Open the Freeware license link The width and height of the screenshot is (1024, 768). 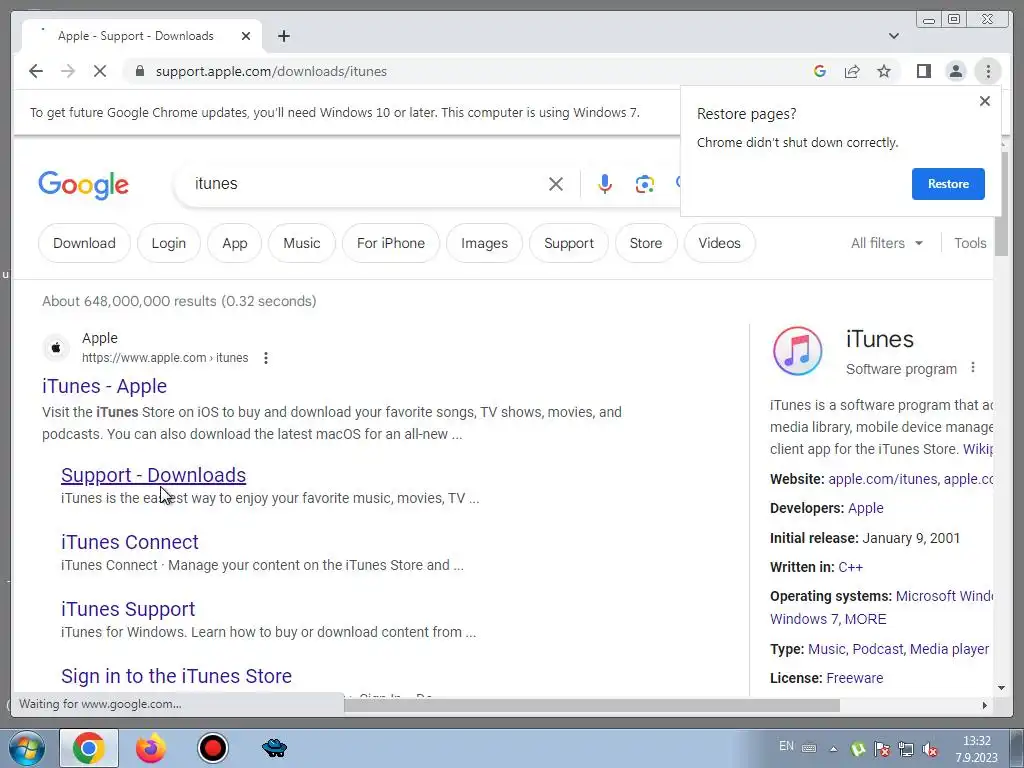(x=854, y=678)
